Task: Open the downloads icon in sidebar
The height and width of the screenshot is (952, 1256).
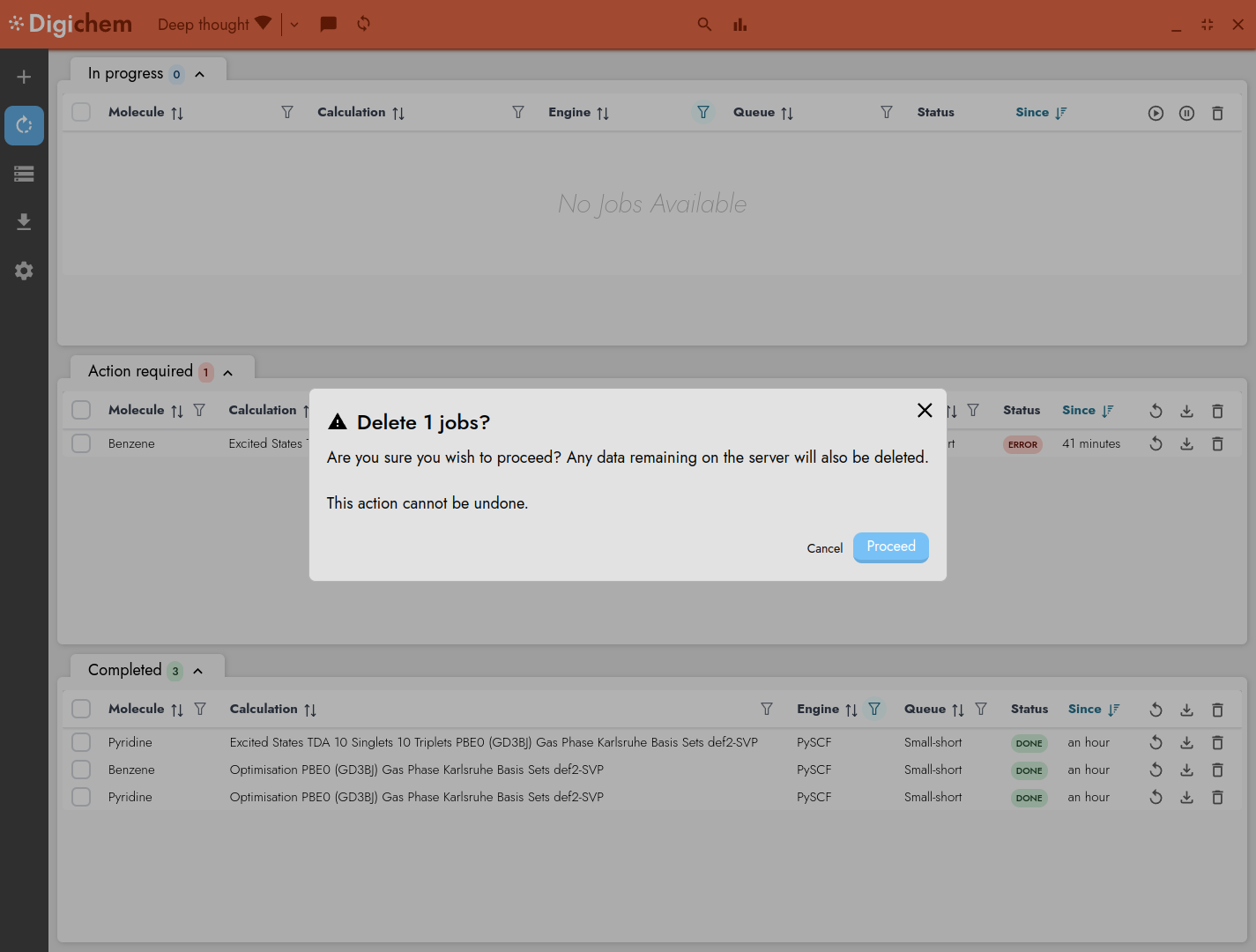Action: 24,221
